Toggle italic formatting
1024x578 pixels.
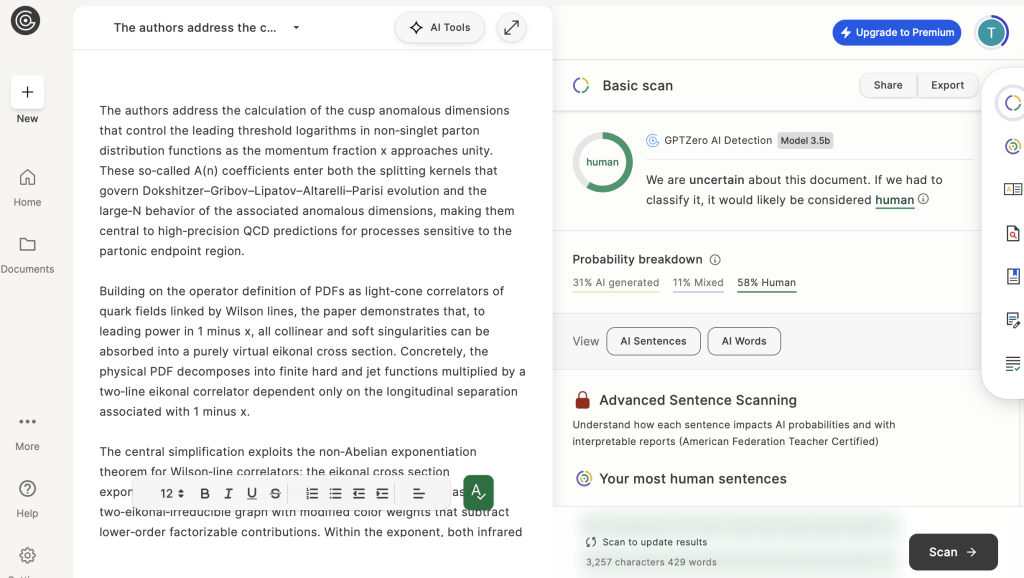pyautogui.click(x=228, y=494)
